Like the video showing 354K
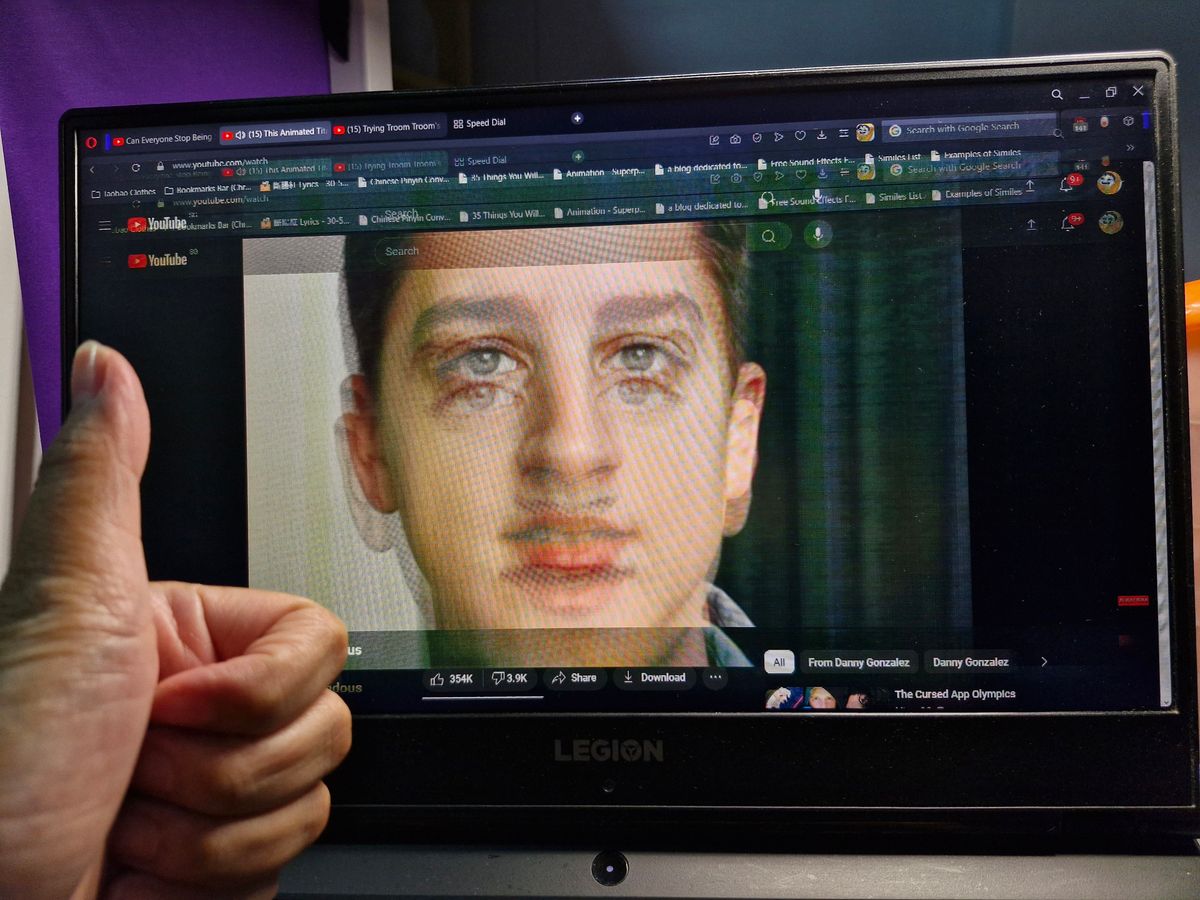This screenshot has width=1200, height=900. point(451,679)
